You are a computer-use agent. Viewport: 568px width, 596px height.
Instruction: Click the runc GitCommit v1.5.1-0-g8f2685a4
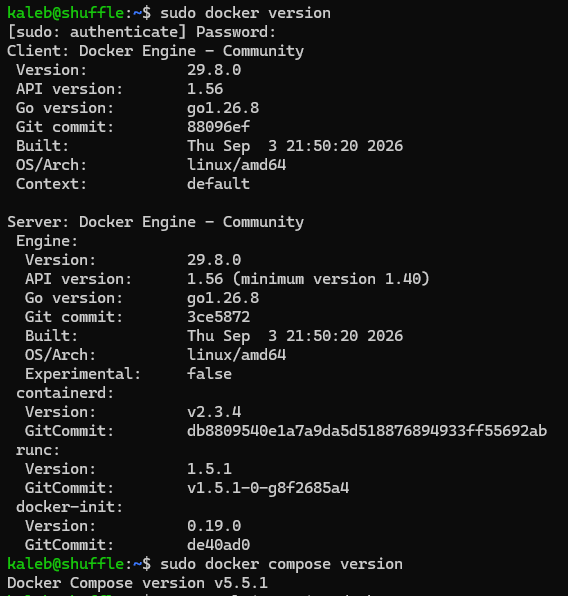268,488
